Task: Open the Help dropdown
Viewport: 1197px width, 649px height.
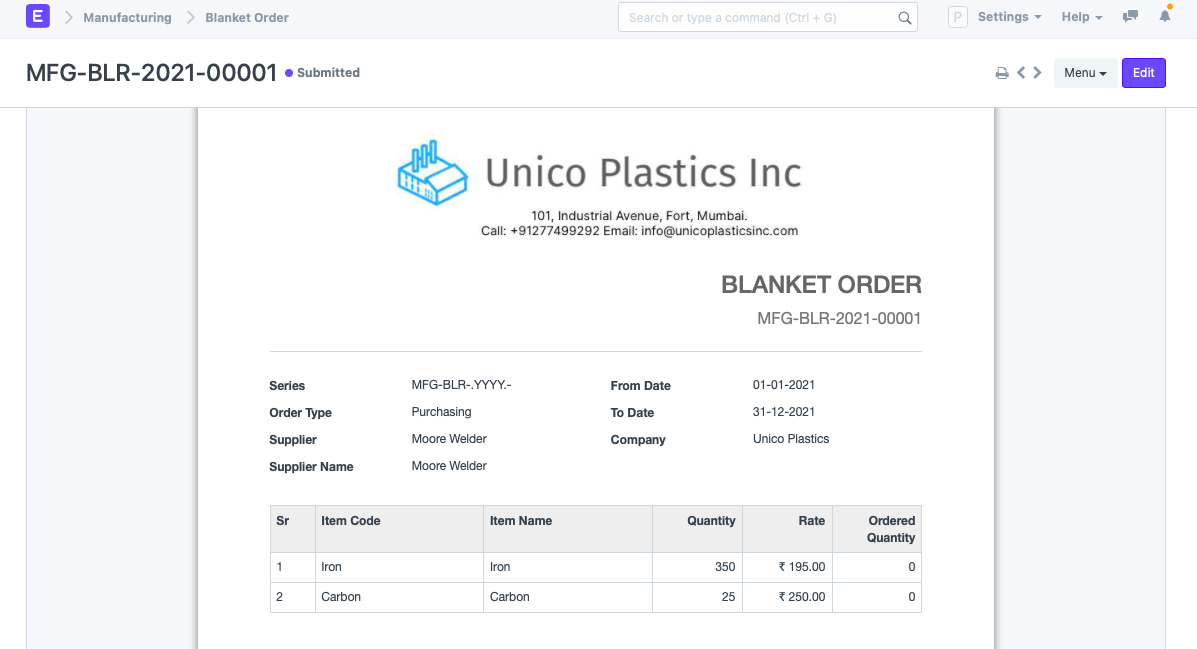Action: point(1082,17)
